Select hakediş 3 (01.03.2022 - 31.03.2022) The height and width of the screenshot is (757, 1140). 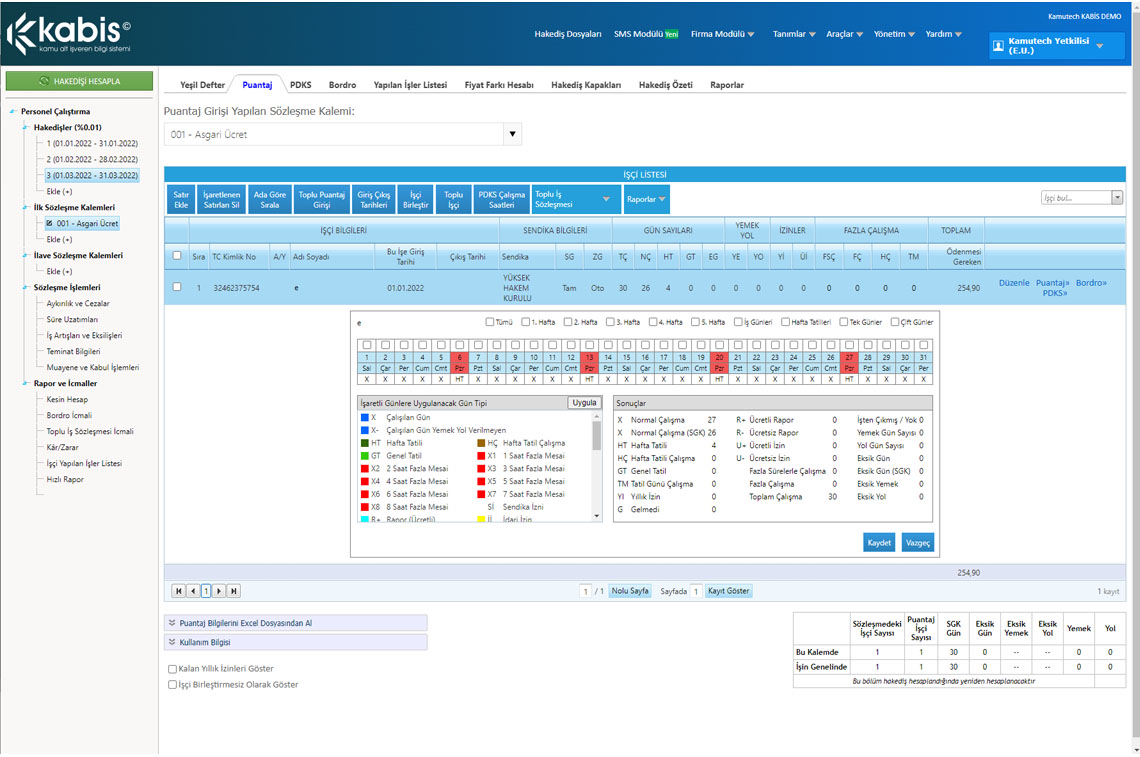point(92,175)
